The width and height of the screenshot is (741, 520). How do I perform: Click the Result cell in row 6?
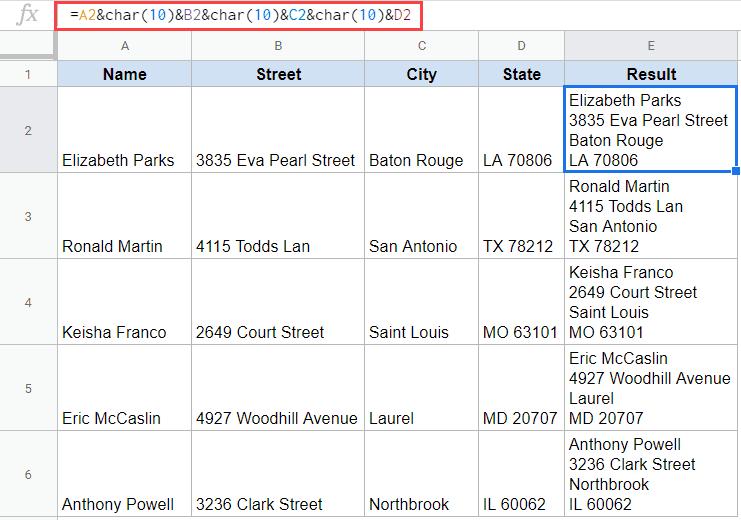pos(651,474)
